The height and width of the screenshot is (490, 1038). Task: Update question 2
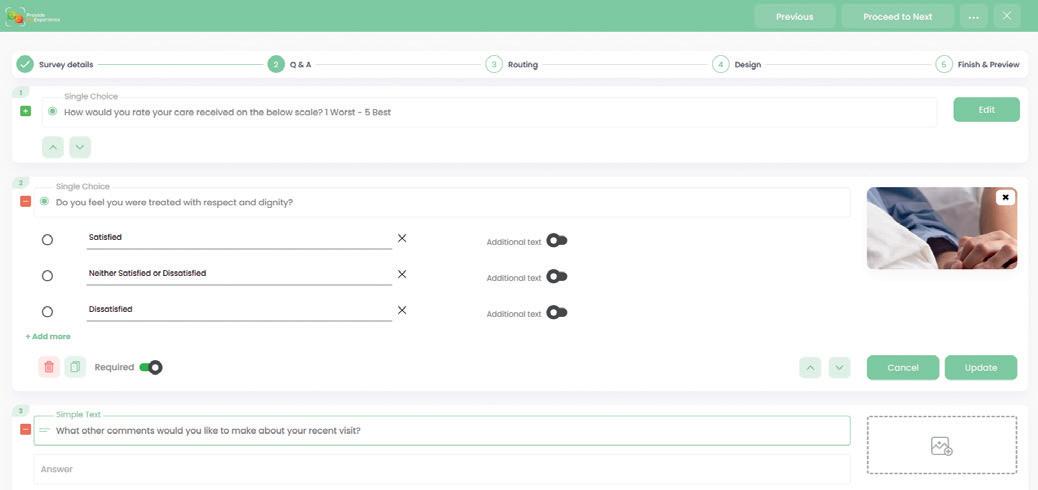(x=980, y=368)
